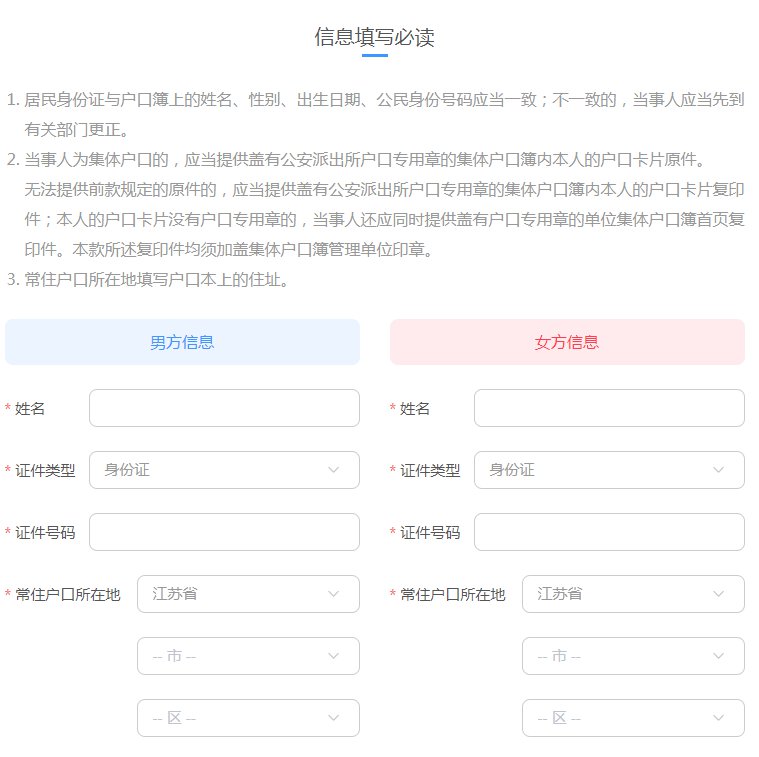Select the 男方信息 section header
The width and height of the screenshot is (759, 757).
click(x=182, y=342)
